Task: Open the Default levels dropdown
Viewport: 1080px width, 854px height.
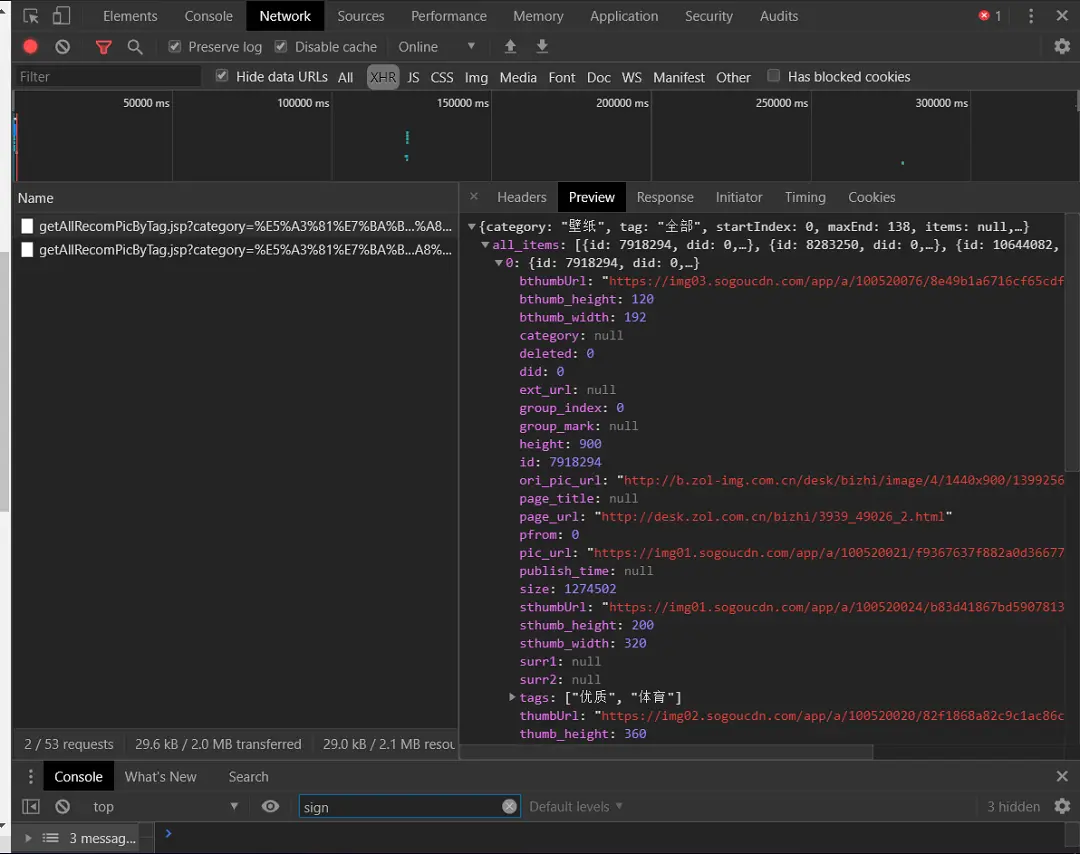Action: 575,806
